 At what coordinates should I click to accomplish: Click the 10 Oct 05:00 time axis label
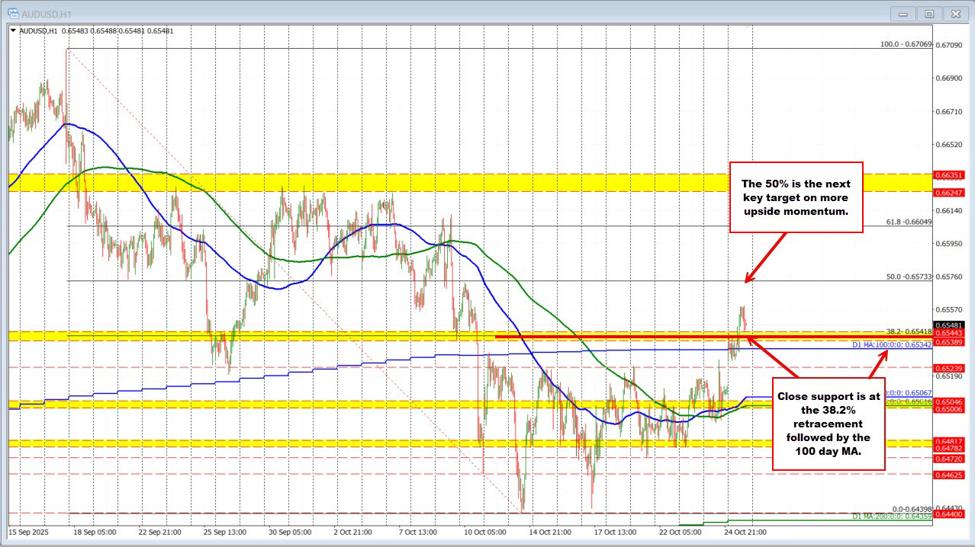(x=485, y=533)
